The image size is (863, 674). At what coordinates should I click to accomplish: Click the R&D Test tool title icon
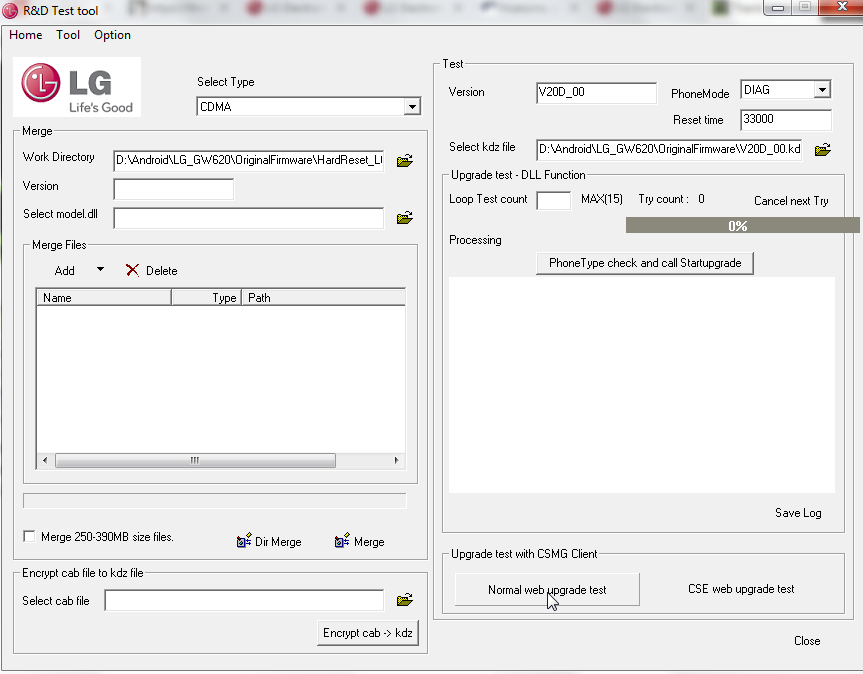click(10, 10)
